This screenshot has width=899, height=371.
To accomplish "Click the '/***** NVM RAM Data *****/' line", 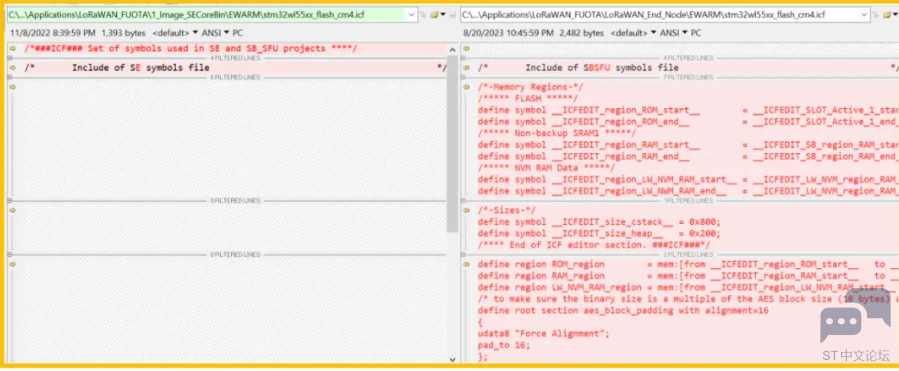I will [546, 167].
